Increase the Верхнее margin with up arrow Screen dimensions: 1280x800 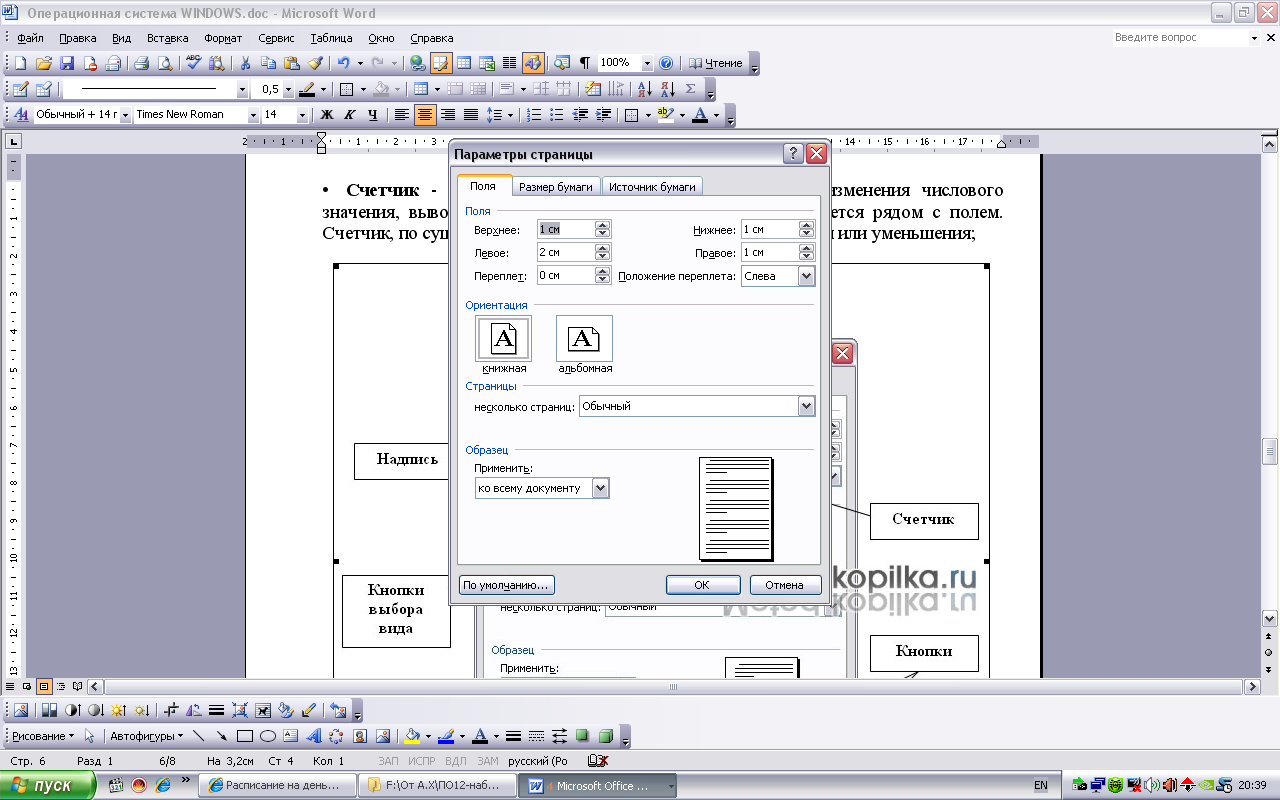coord(602,226)
